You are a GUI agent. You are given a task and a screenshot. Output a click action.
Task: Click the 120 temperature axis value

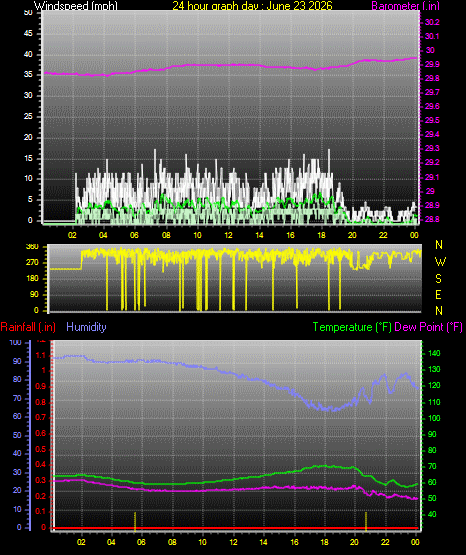[434, 385]
